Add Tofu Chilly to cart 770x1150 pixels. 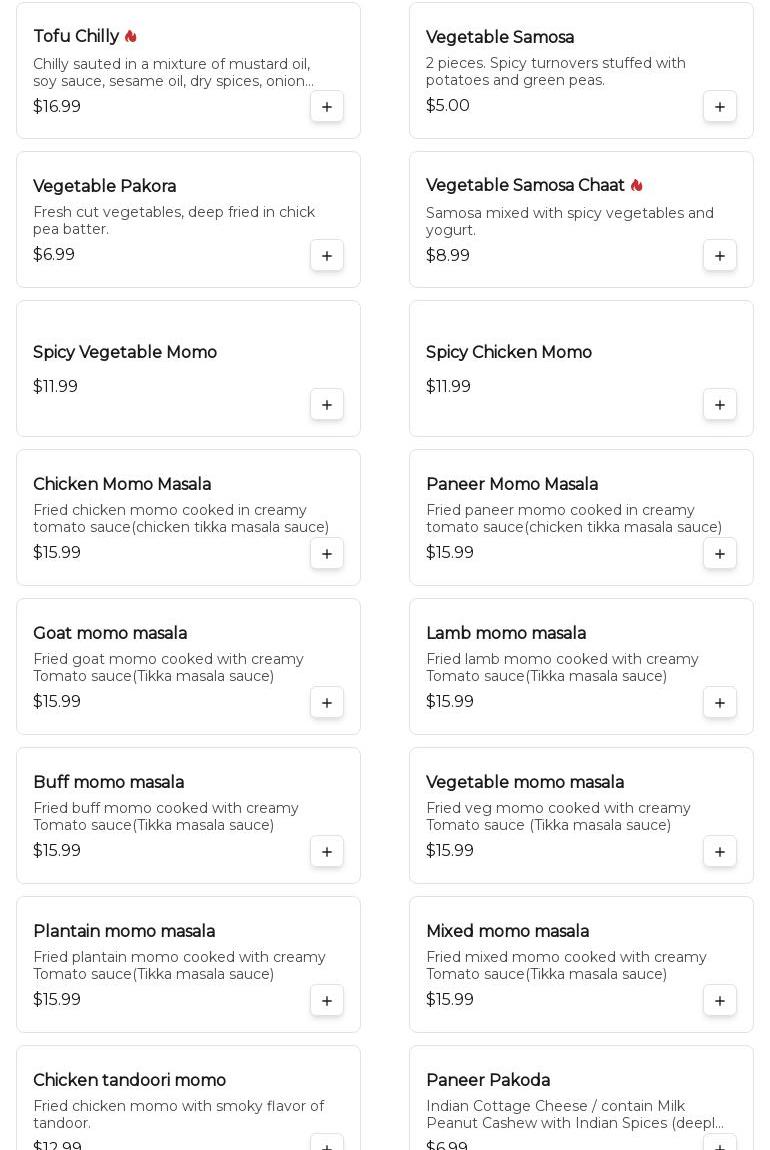coord(327,107)
